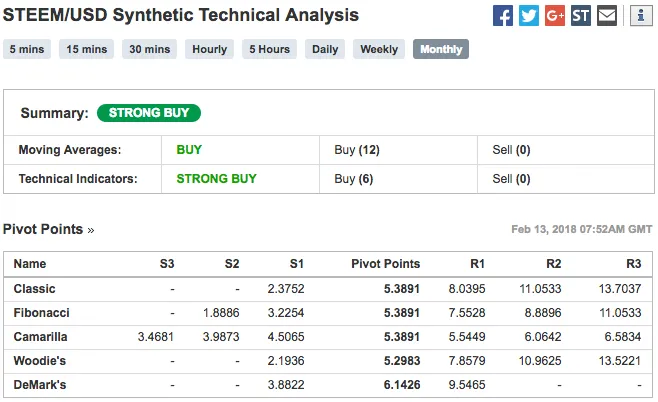This screenshot has width=658, height=402.
Task: Click the timestamp Feb 13, 2018 07:52AM GMT
Action: [x=582, y=229]
